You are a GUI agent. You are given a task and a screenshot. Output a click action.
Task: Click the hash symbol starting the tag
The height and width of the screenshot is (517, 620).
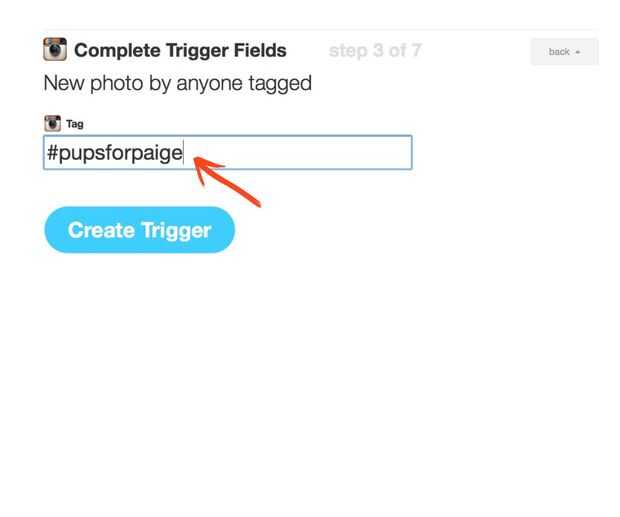click(53, 152)
